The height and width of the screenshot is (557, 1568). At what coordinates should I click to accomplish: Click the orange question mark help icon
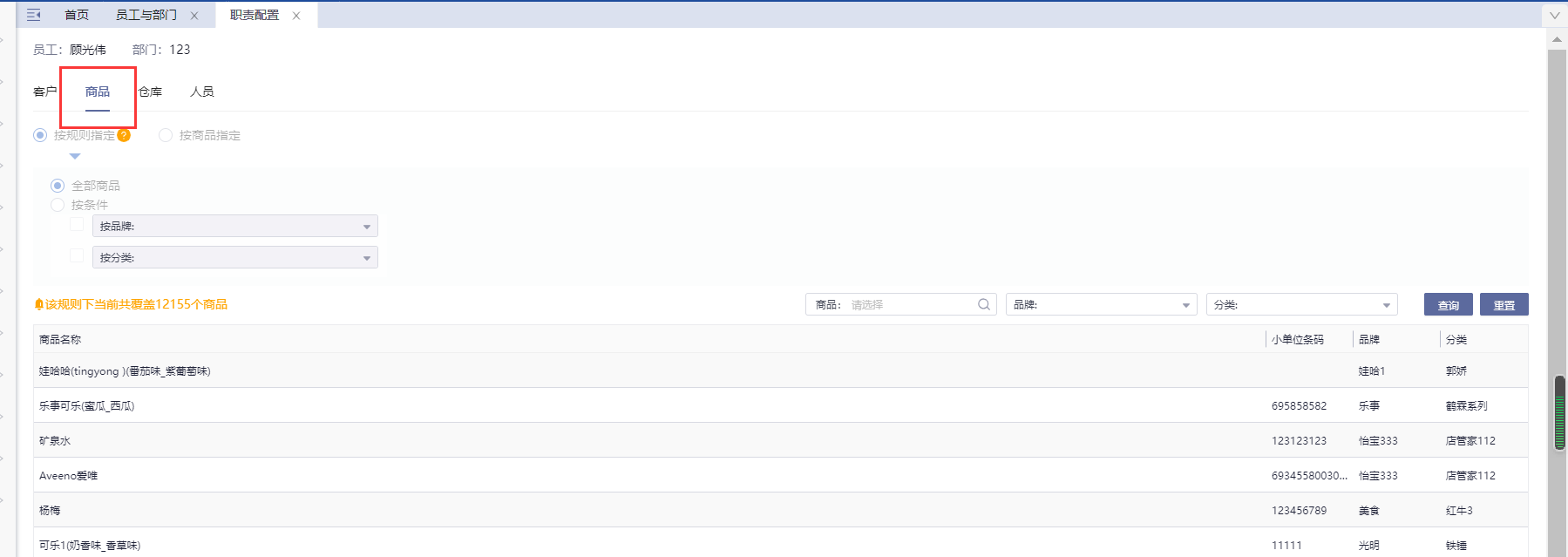click(124, 135)
